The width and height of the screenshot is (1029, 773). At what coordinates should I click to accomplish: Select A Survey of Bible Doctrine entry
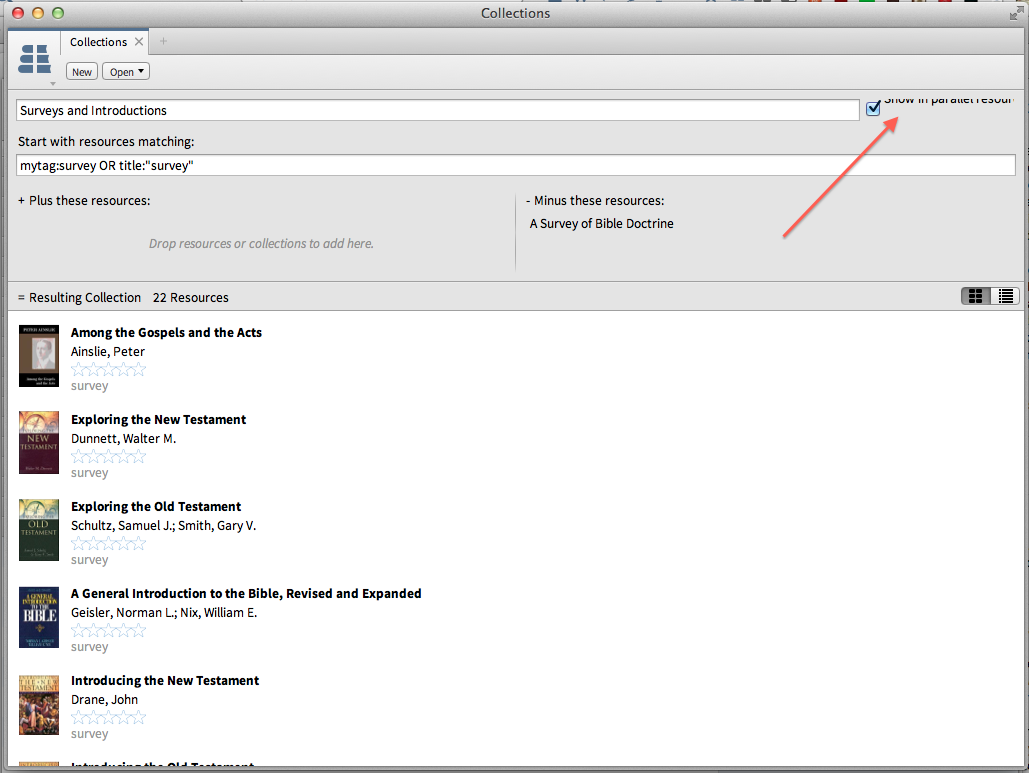602,224
